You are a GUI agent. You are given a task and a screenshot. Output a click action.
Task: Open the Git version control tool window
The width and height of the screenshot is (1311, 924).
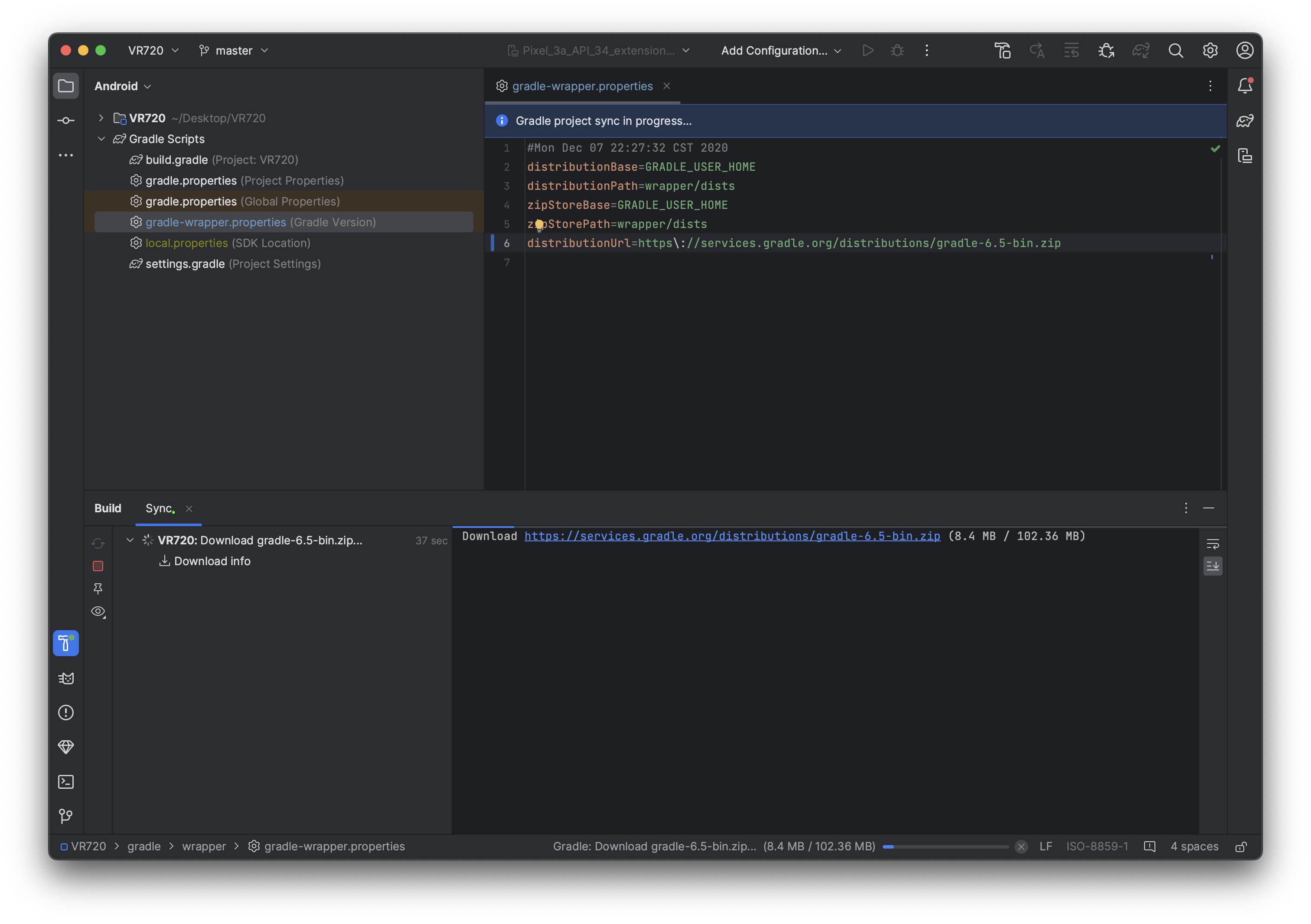coord(66,816)
